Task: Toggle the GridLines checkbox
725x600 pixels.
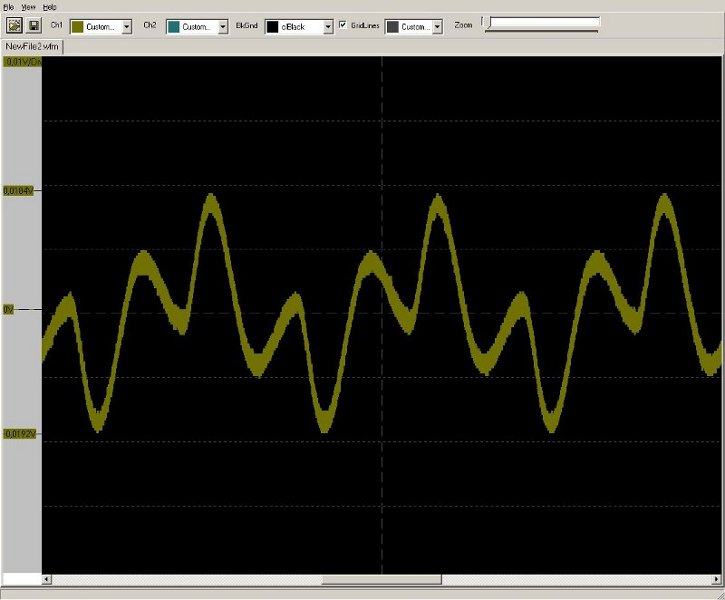Action: pos(343,25)
